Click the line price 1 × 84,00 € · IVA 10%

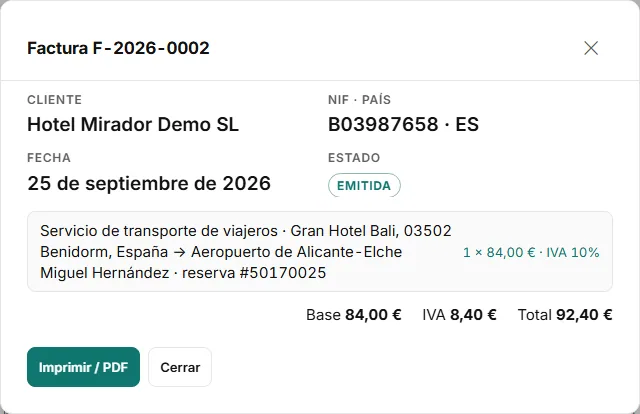coord(531,252)
